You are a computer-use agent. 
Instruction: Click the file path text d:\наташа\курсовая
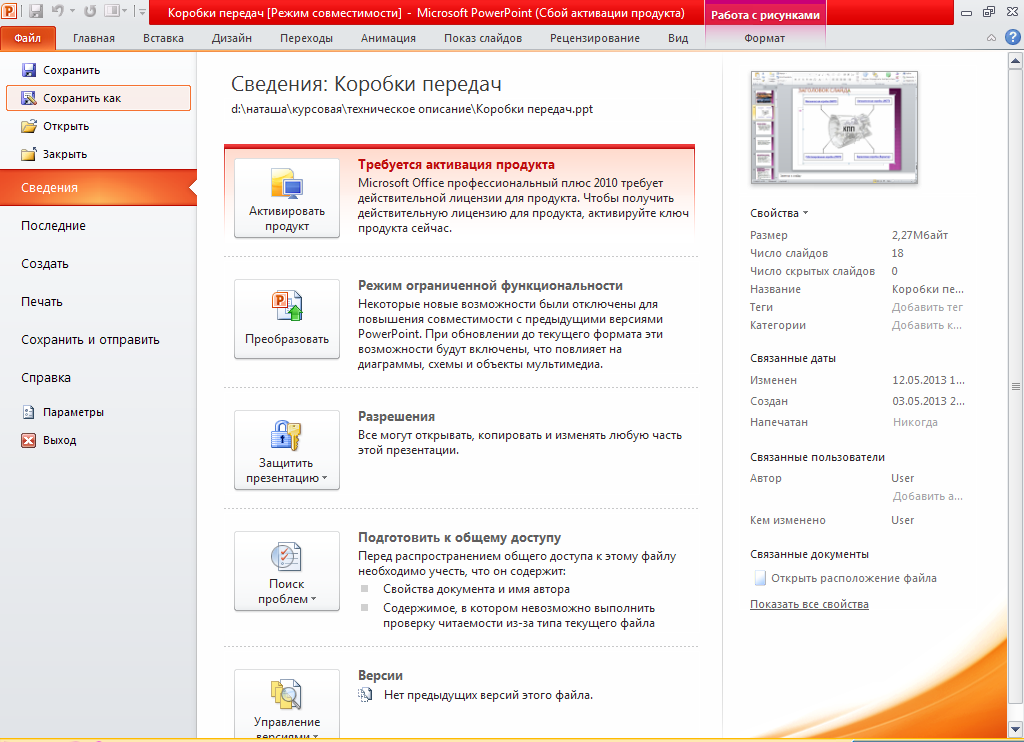click(x=412, y=109)
